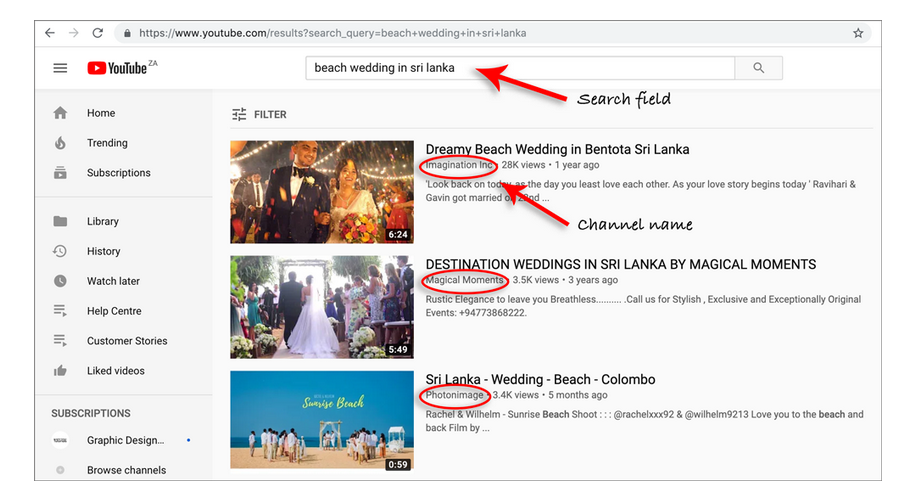Open Subscriptions in sidebar

tap(119, 172)
